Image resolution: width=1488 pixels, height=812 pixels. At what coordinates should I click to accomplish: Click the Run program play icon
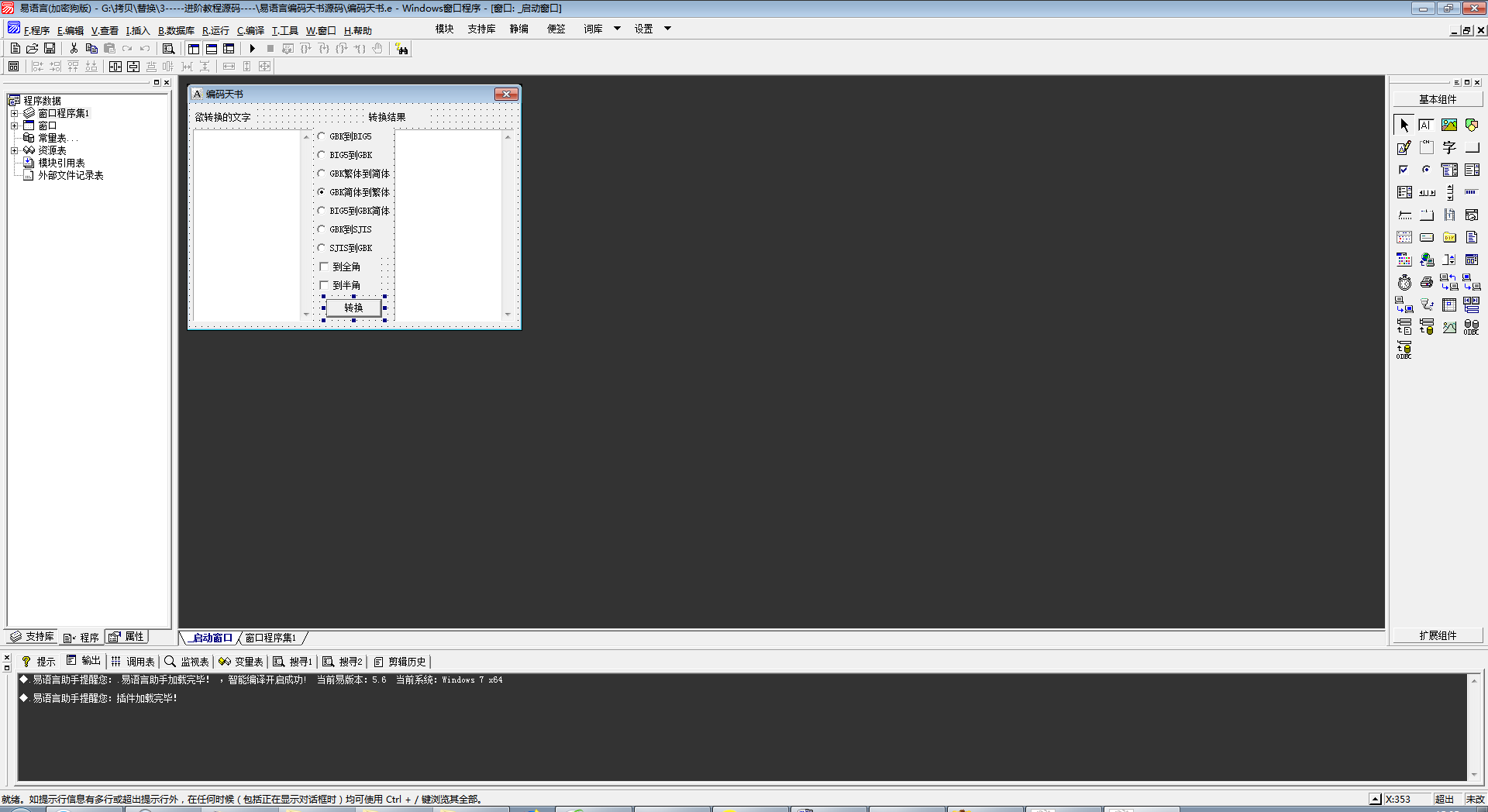click(x=252, y=49)
